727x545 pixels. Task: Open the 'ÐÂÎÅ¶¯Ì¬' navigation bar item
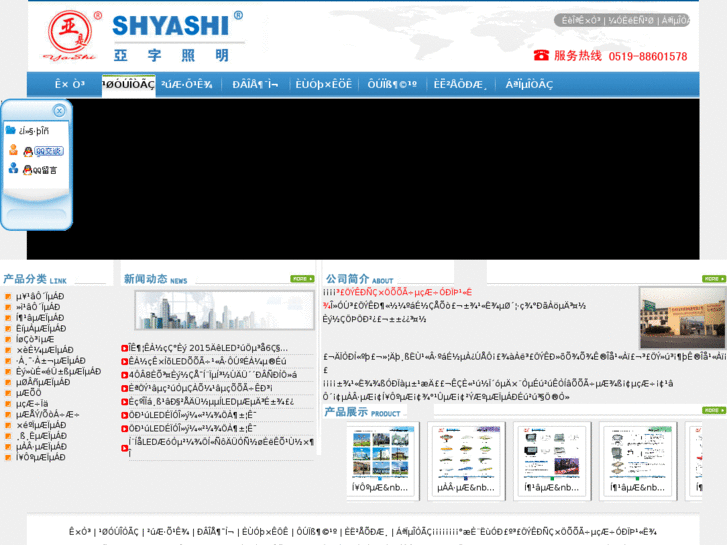tap(255, 84)
